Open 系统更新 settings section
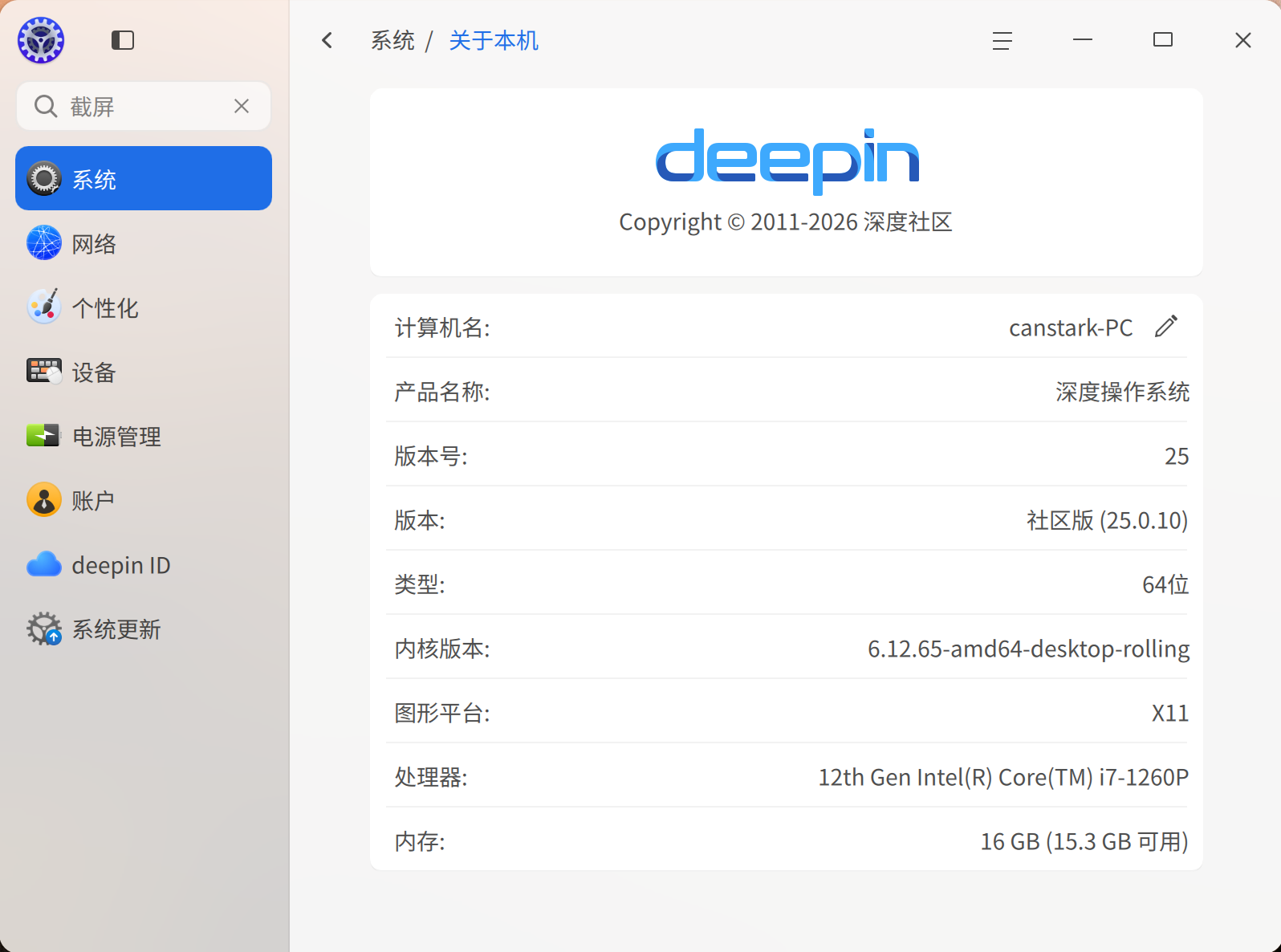The height and width of the screenshot is (952, 1281). (x=144, y=628)
